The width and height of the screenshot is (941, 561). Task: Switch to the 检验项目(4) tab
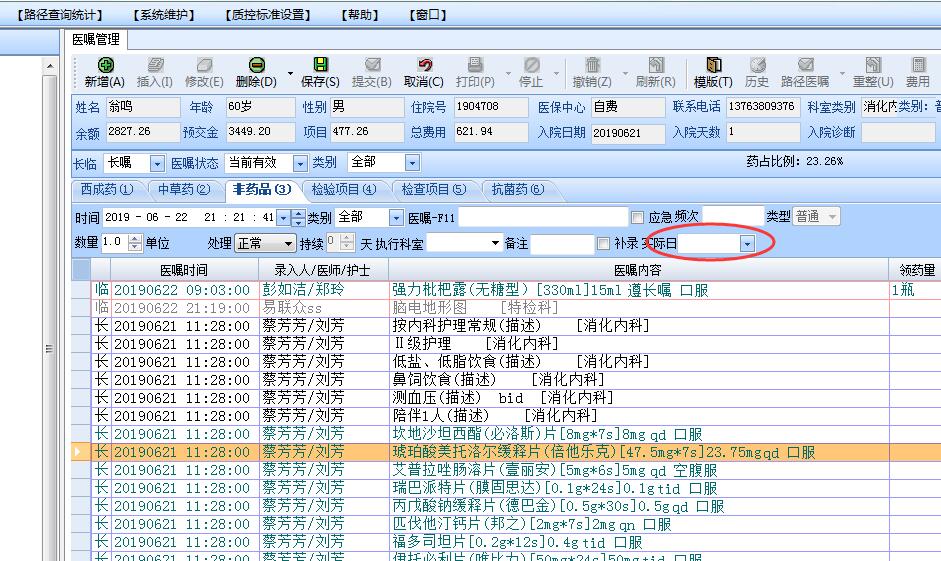point(344,190)
